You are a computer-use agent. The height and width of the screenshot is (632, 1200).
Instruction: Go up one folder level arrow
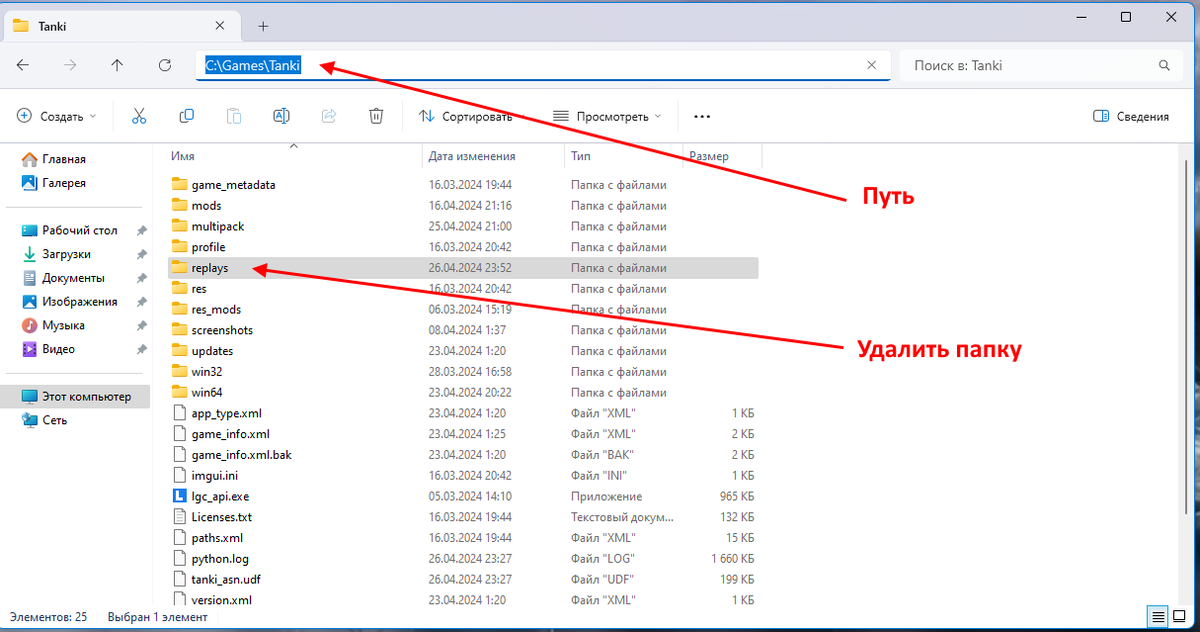click(x=117, y=65)
